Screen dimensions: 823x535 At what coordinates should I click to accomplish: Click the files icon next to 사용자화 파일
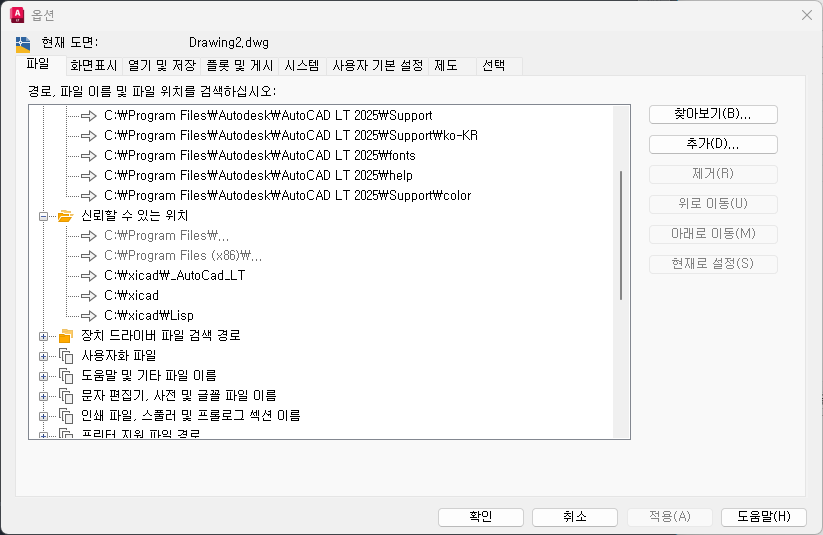66,356
